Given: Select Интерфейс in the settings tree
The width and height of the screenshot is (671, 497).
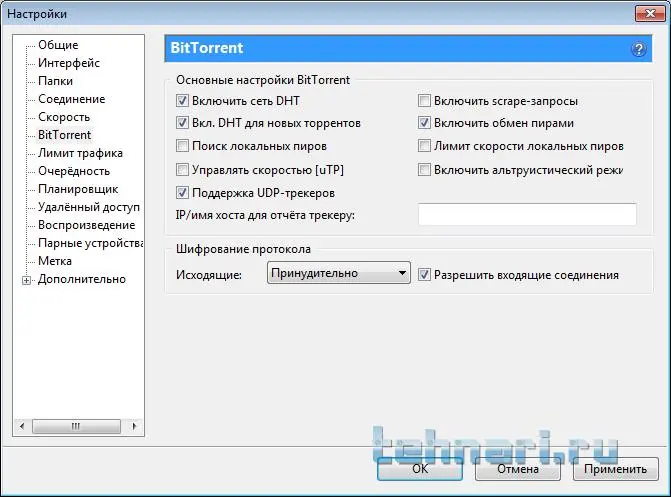Looking at the screenshot, I should click(x=69, y=63).
